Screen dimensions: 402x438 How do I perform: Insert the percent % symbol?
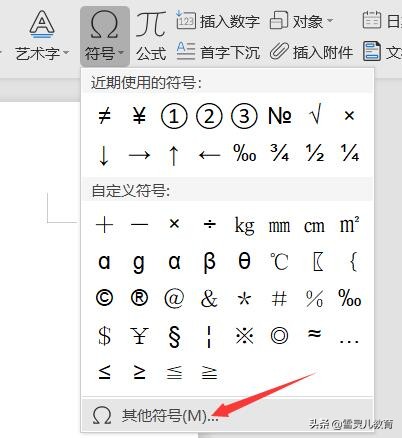pos(314,298)
